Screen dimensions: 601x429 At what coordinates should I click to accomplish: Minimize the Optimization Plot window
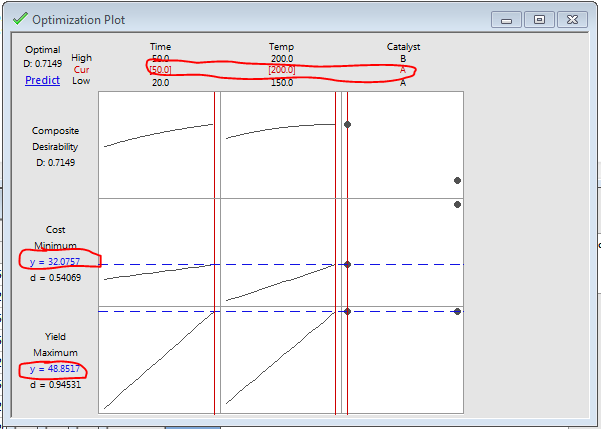507,19
